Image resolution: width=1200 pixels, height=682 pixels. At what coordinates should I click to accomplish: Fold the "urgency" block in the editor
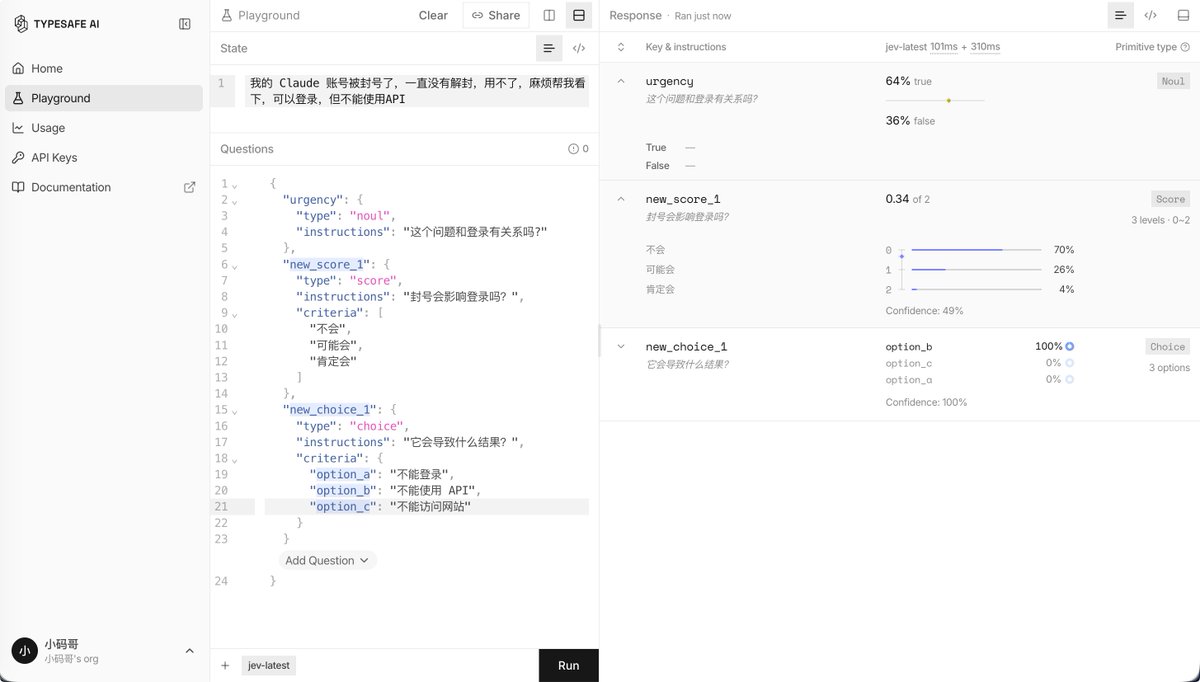point(235,200)
